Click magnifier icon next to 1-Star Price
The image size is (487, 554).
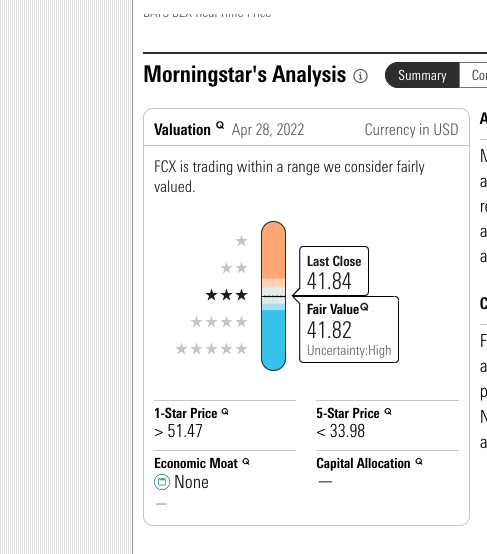tap(225, 412)
